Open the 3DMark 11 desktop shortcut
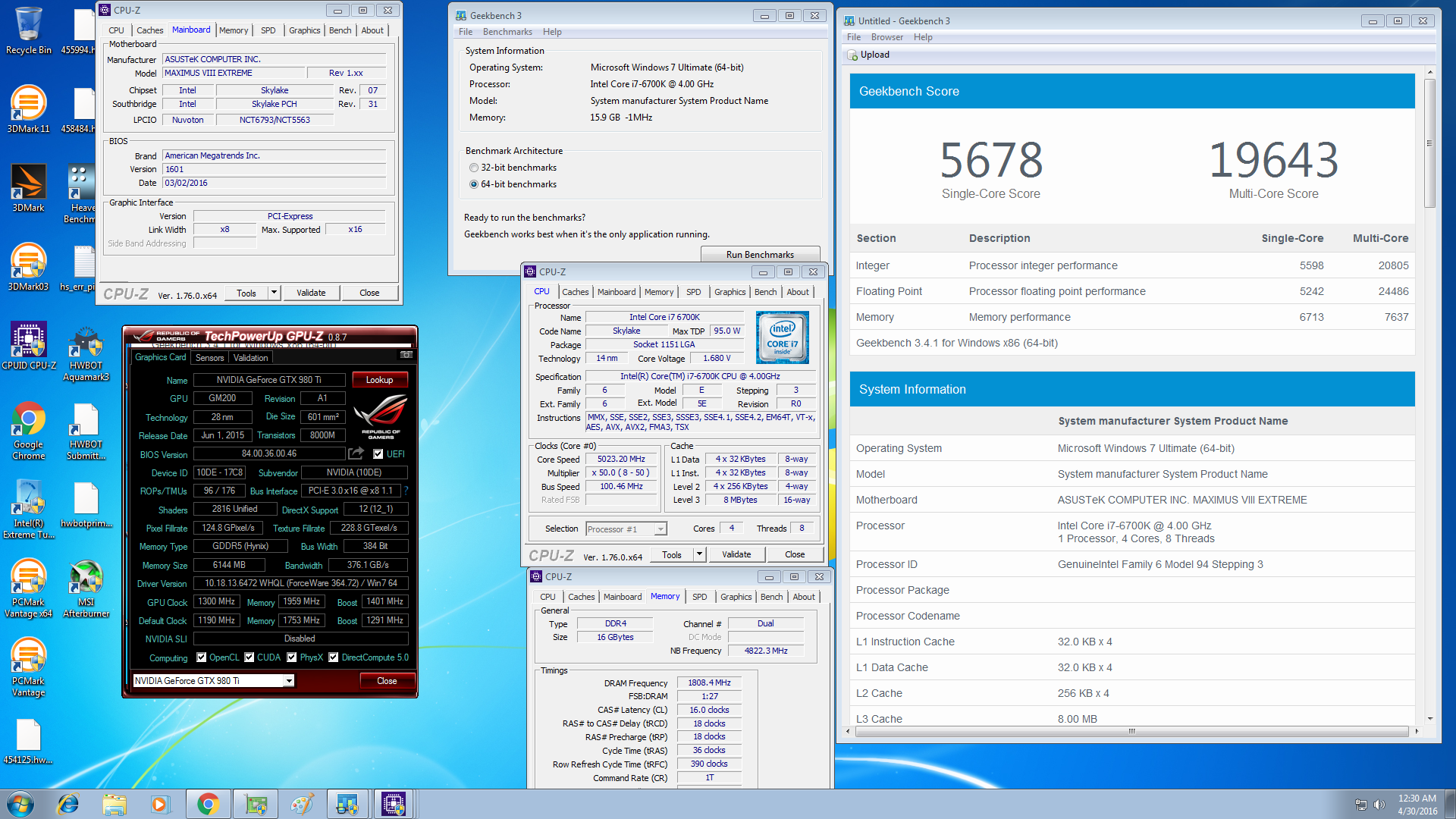This screenshot has height=819, width=1456. [29, 108]
